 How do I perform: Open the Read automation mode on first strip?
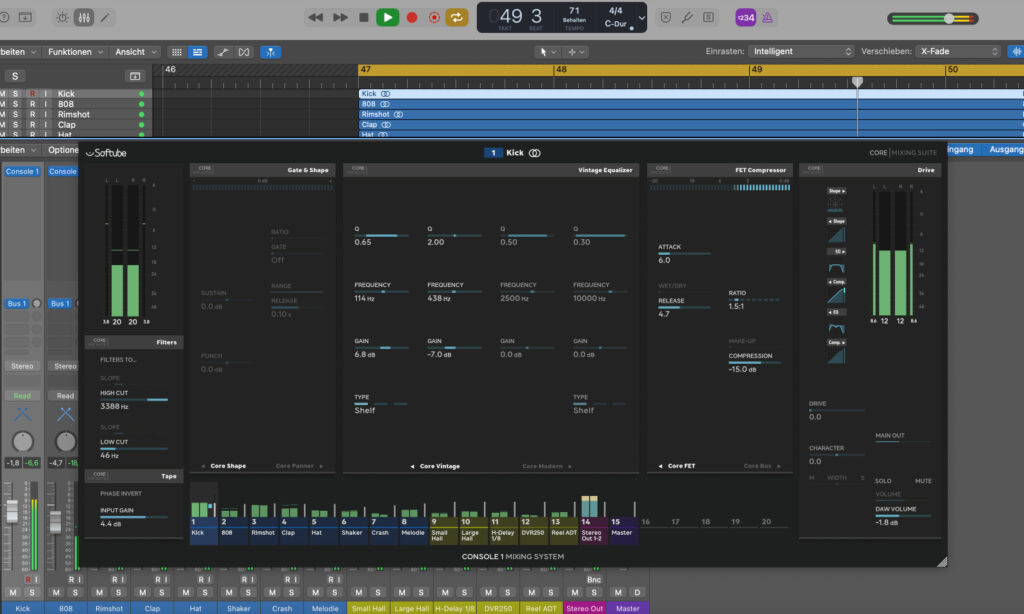pos(22,396)
